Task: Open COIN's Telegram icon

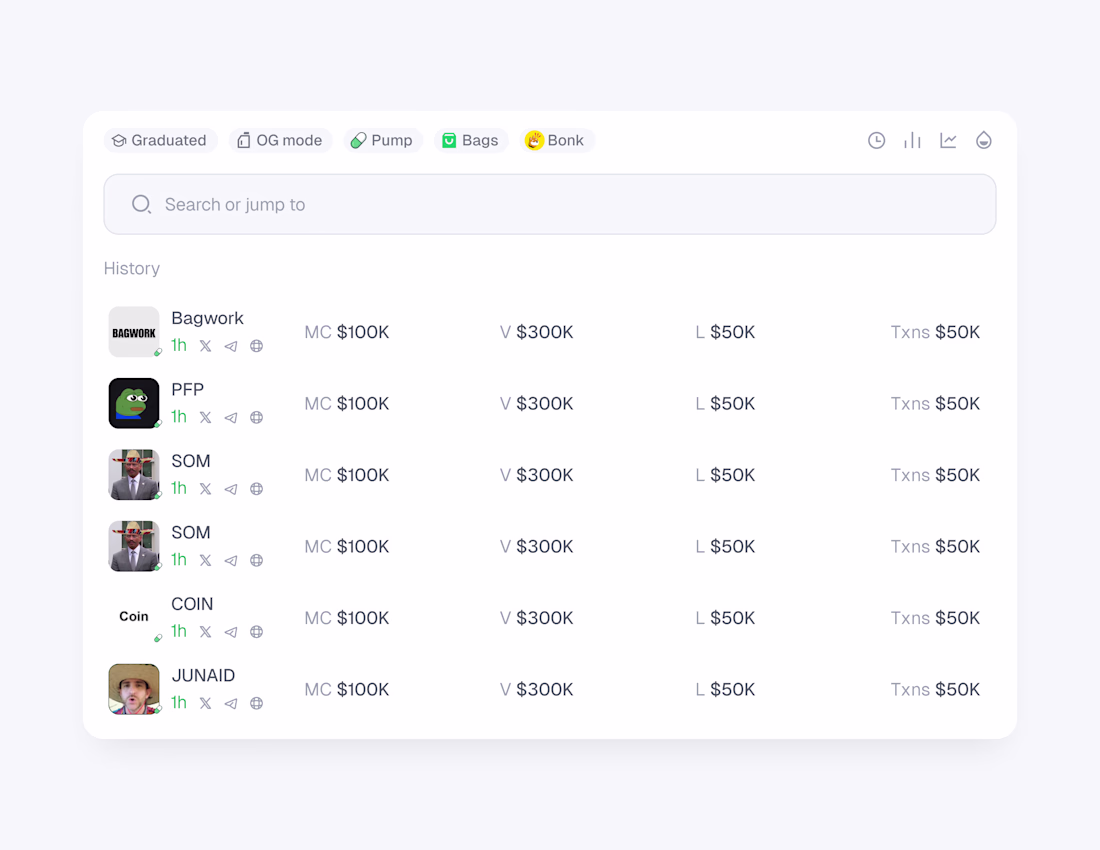Action: coord(231,632)
